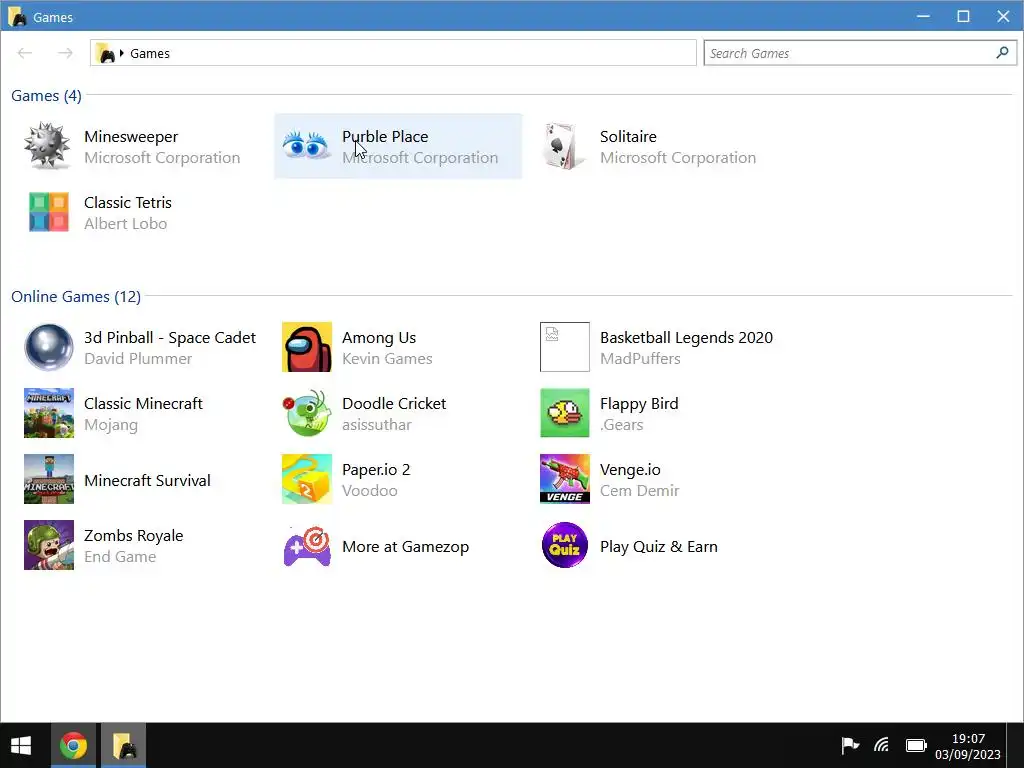Click the Classic Tetris blocks icon
Viewport: 1024px width, 768px height.
click(x=49, y=212)
